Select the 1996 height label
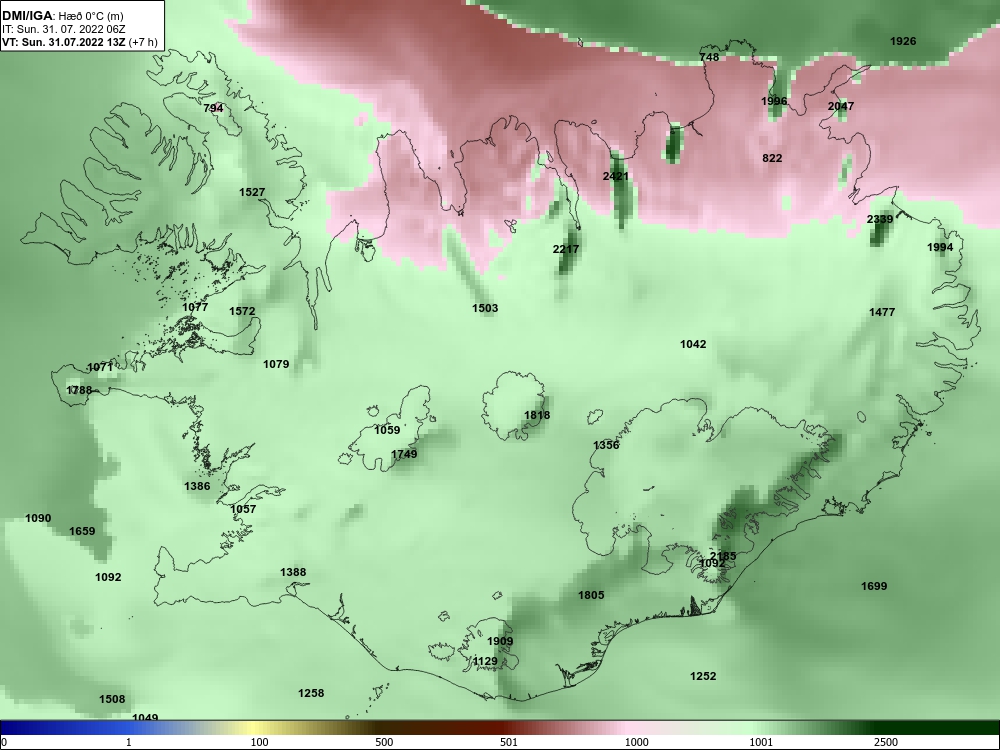Screen dimensions: 1000x750 click(774, 101)
